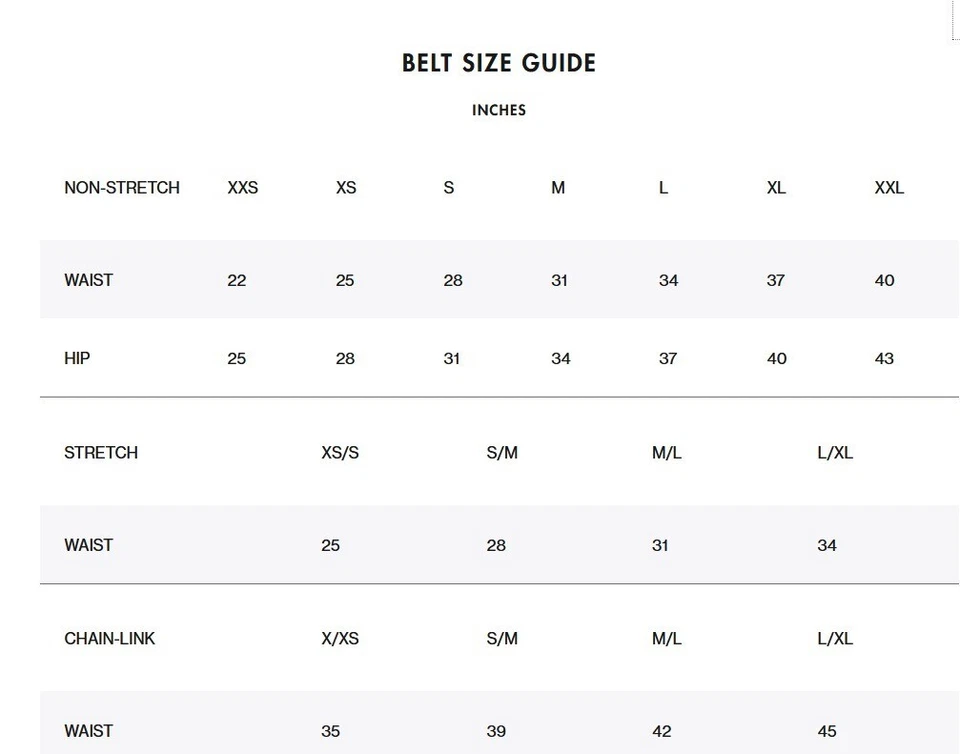The width and height of the screenshot is (960, 754).
Task: Click the stretch belt waist value 34
Action: (827, 546)
